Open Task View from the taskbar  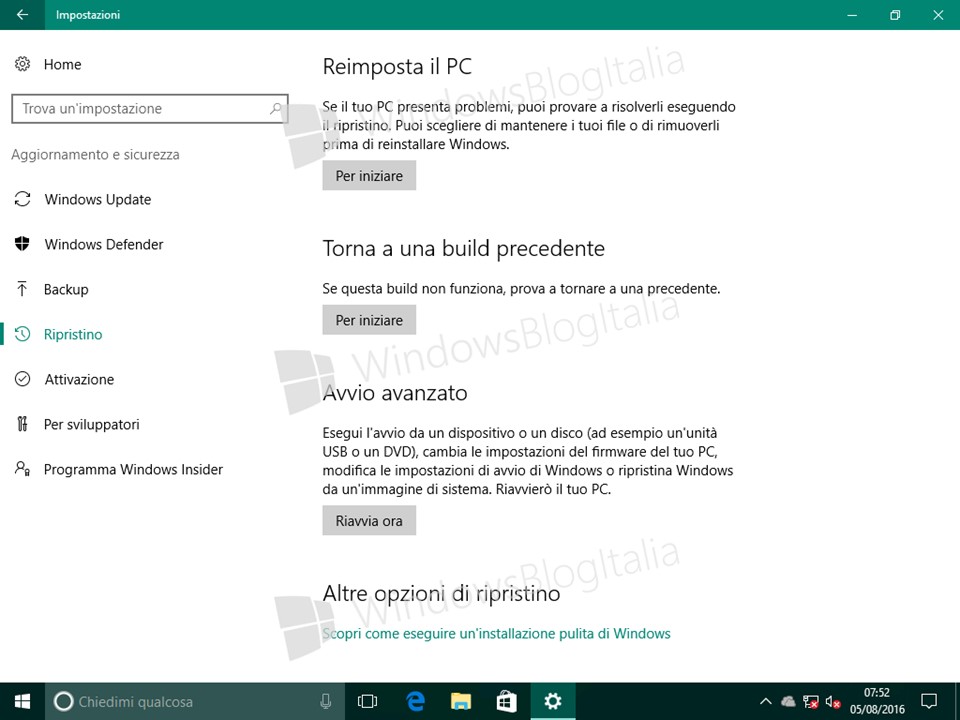pyautogui.click(x=367, y=702)
